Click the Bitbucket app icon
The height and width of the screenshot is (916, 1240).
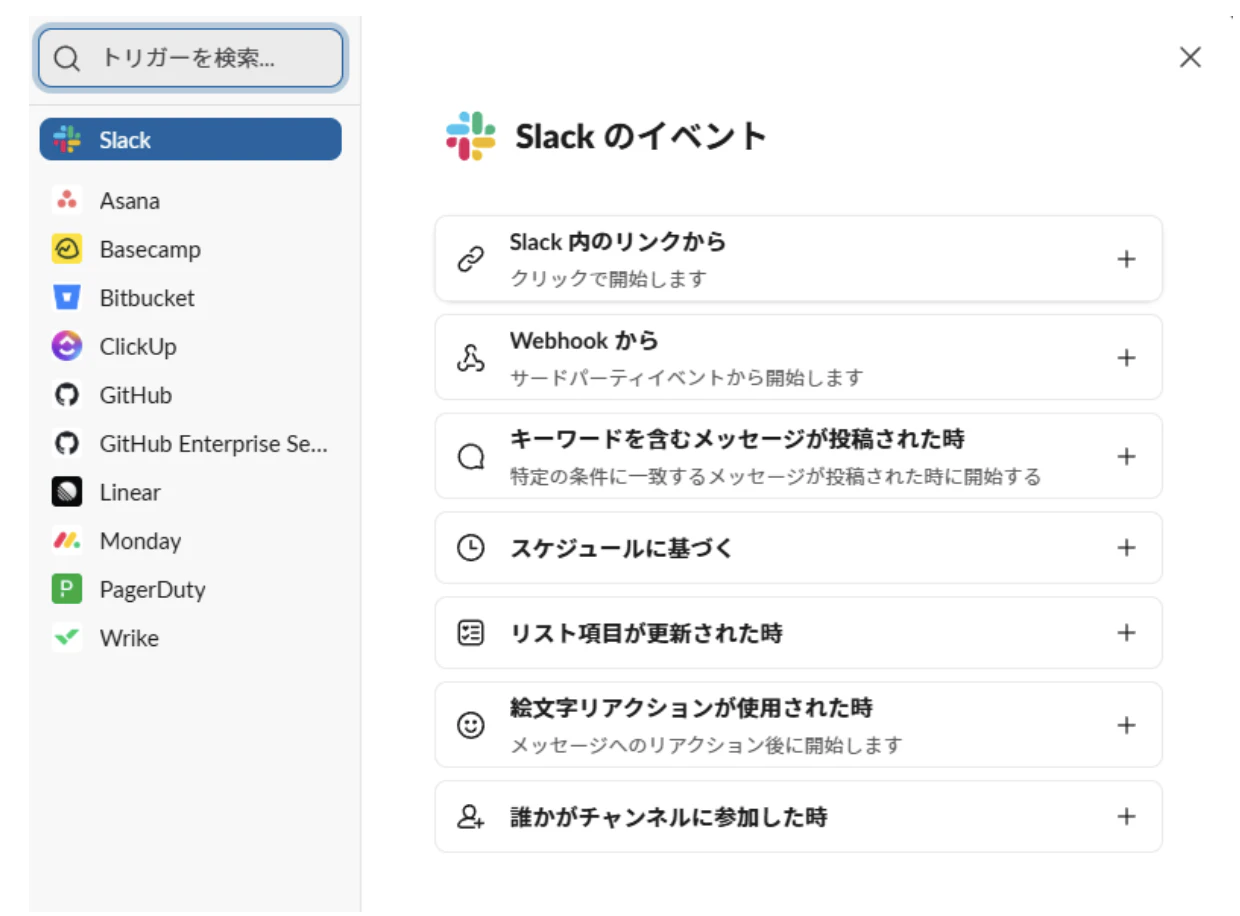coord(67,298)
